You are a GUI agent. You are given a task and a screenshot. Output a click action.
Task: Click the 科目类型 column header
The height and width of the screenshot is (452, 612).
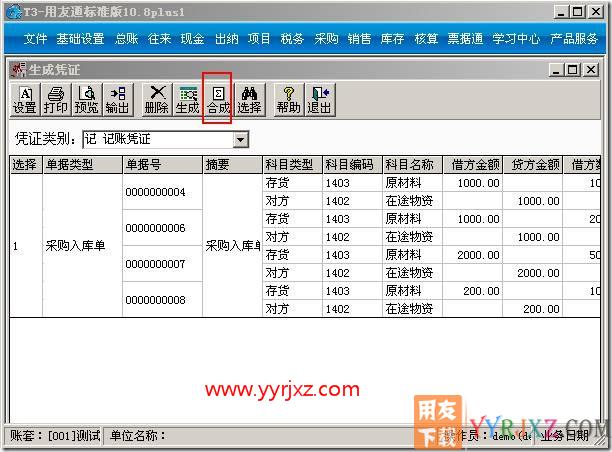point(293,165)
